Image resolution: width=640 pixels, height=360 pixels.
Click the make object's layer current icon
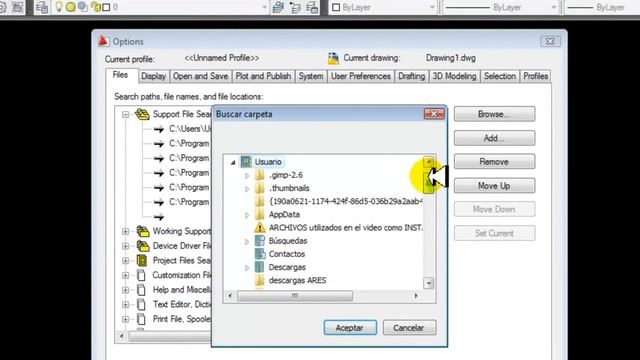click(278, 7)
